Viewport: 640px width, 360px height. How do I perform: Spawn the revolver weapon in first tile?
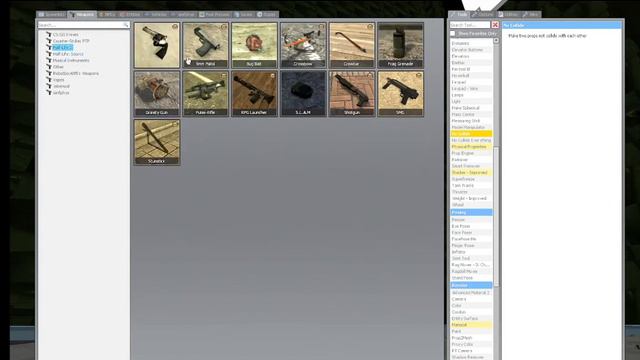click(x=157, y=45)
